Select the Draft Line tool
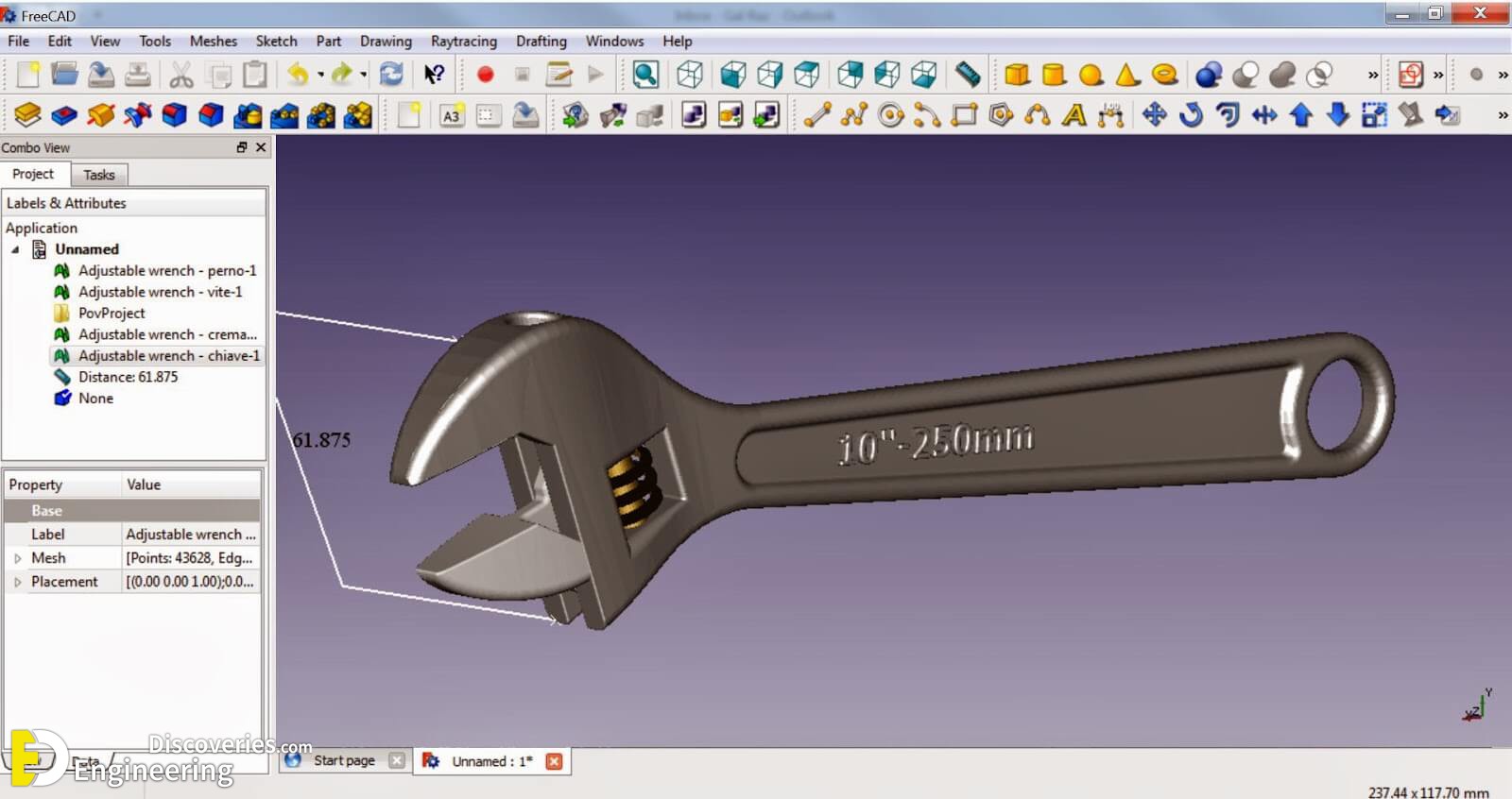Viewport: 1512px width, 799px height. [817, 114]
